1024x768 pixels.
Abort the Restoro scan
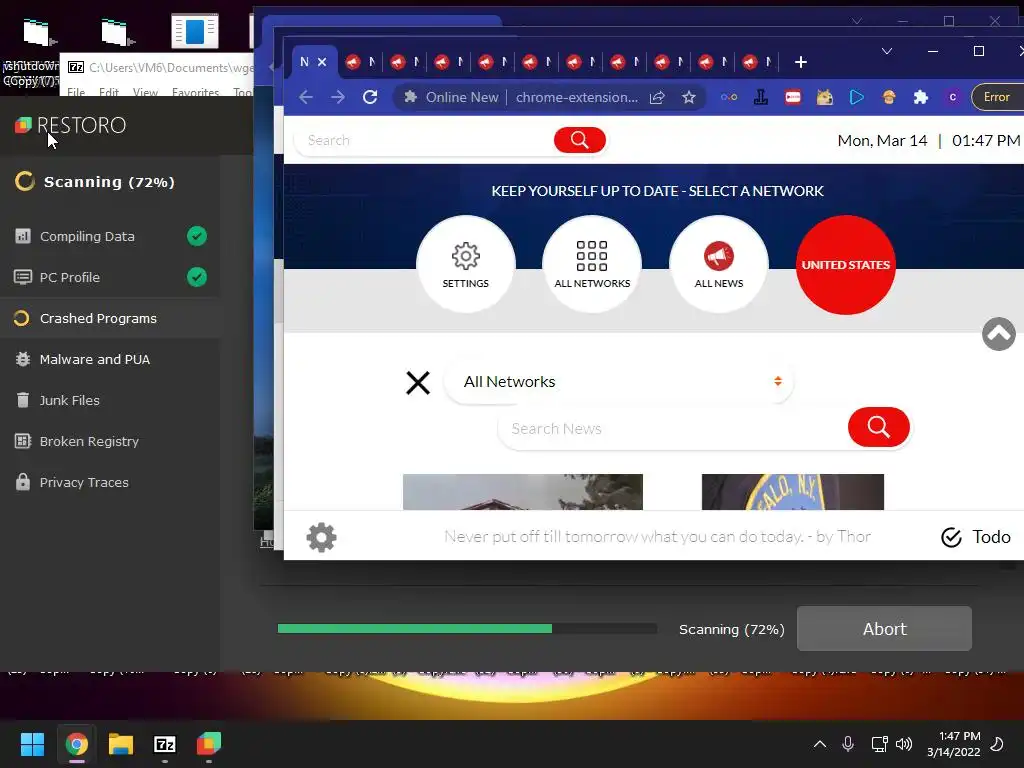[x=884, y=628]
